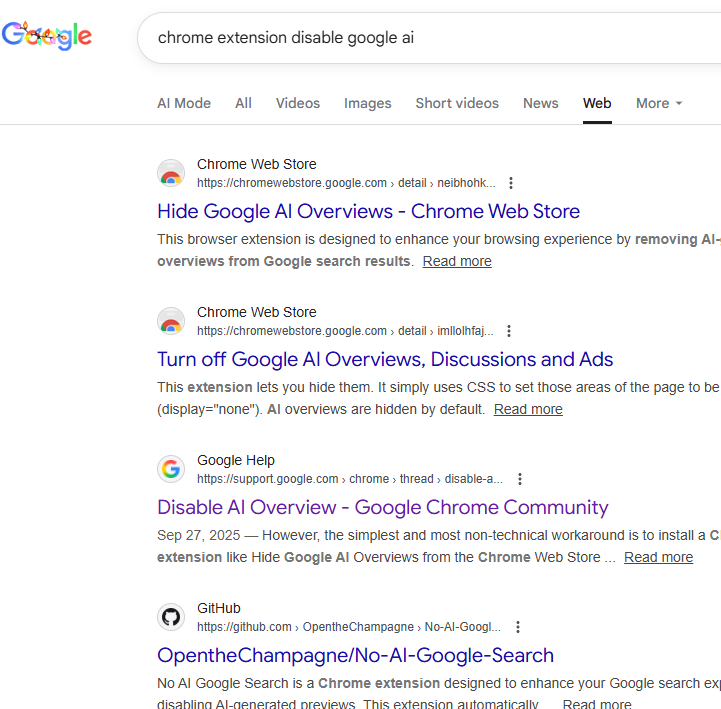Click Chrome Web Store name above Turn off Google AI

click(257, 312)
